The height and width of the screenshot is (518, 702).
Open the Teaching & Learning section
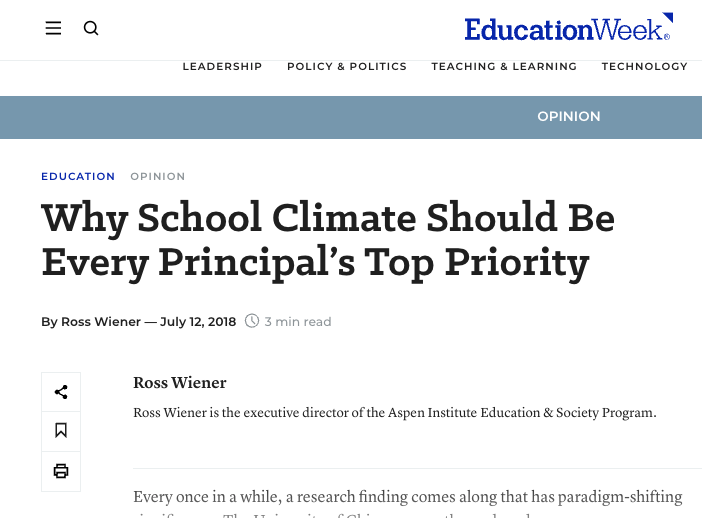tap(504, 67)
